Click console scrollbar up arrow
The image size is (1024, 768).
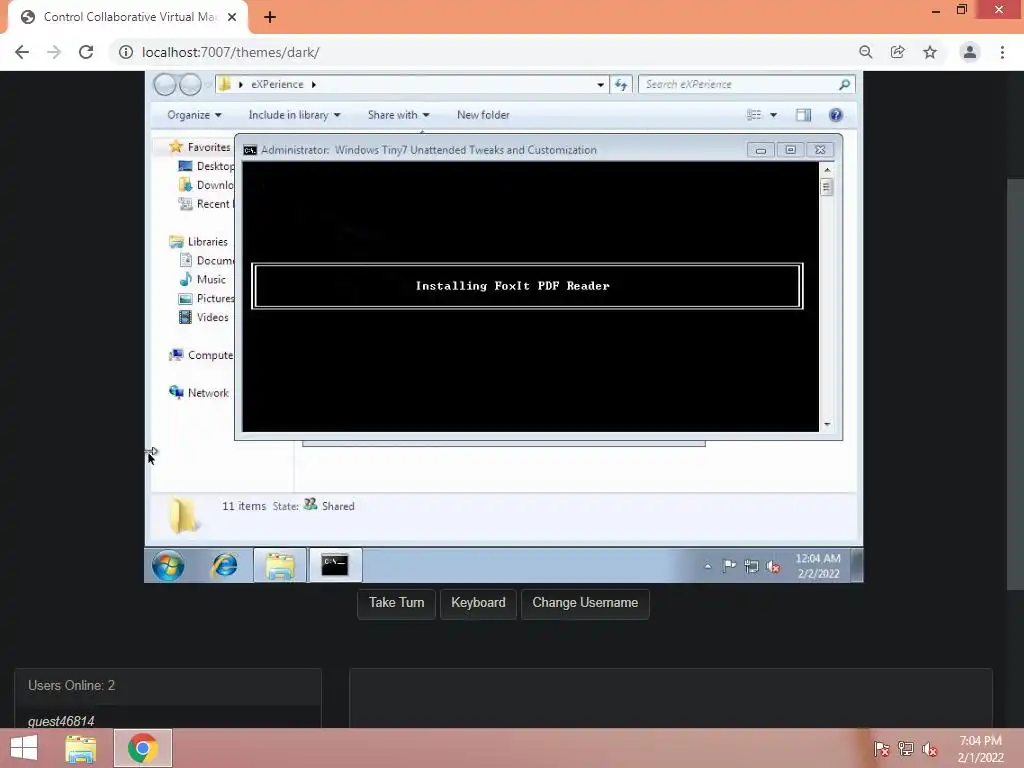coord(827,170)
